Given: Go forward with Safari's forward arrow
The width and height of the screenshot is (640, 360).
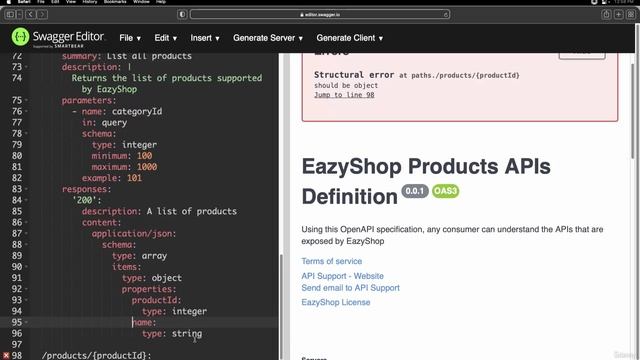Looking at the screenshot, I should 42,15.
